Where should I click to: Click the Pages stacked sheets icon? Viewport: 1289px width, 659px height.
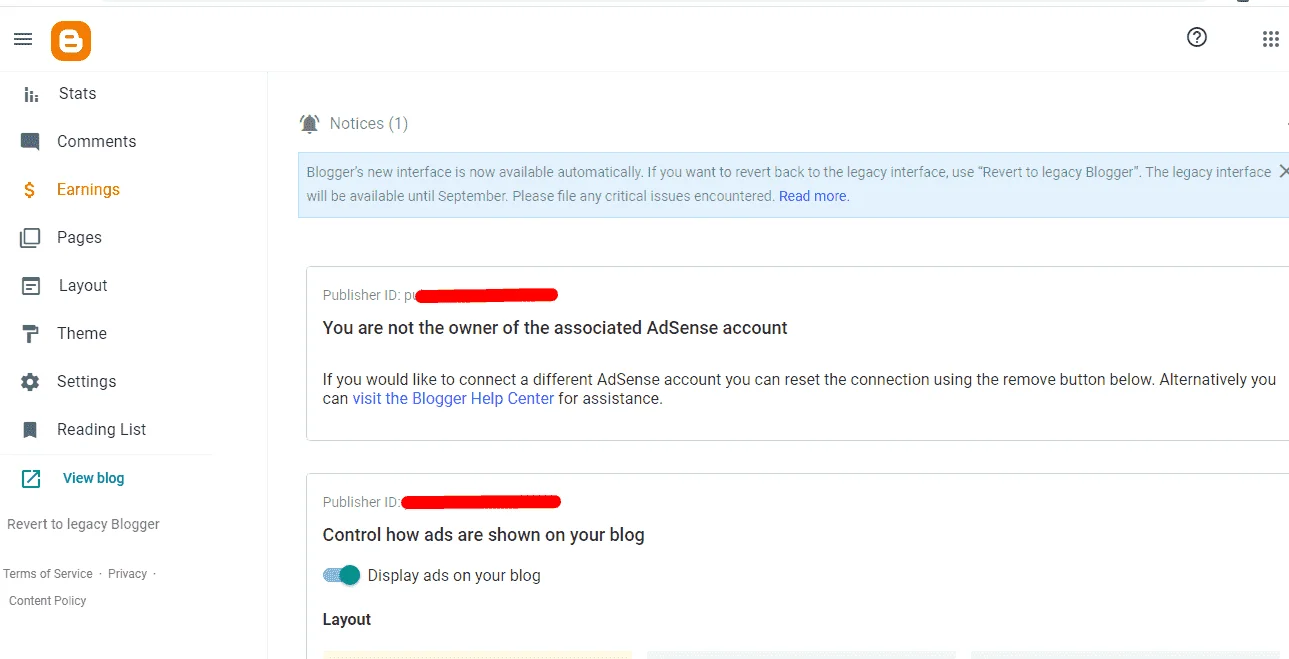(x=30, y=238)
